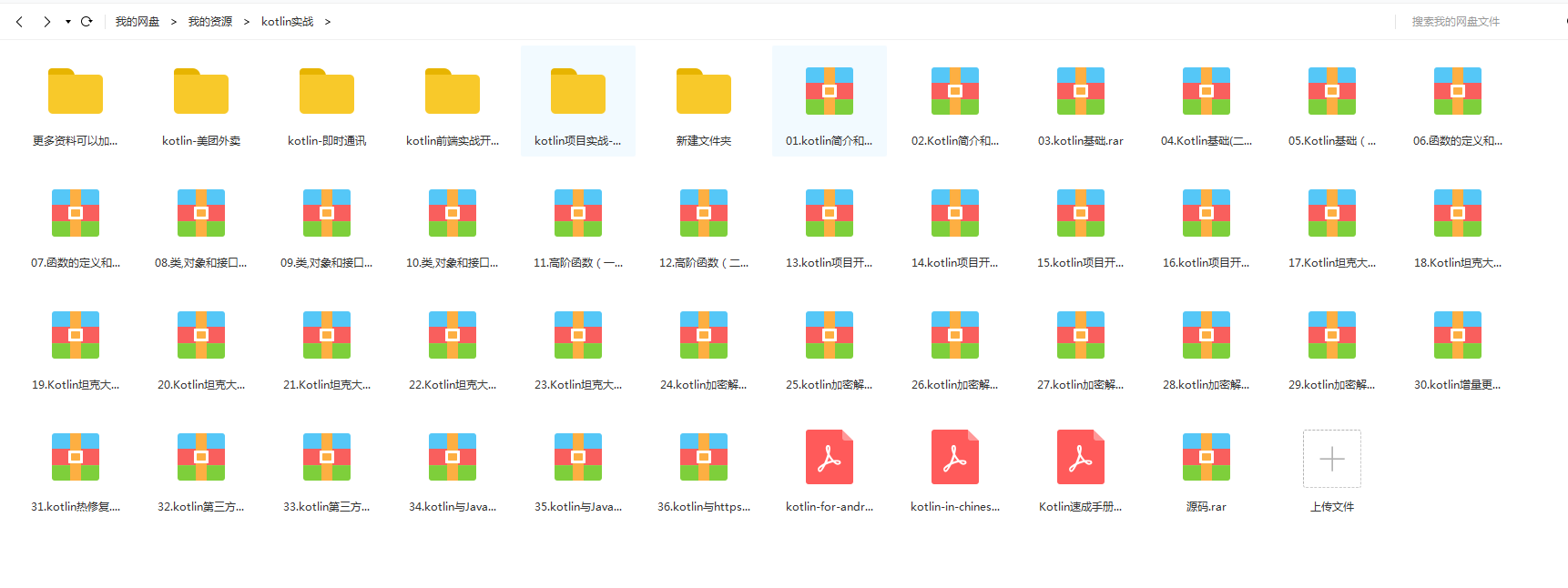Click the 22.Kotlin坦克大... file name

[x=453, y=385]
